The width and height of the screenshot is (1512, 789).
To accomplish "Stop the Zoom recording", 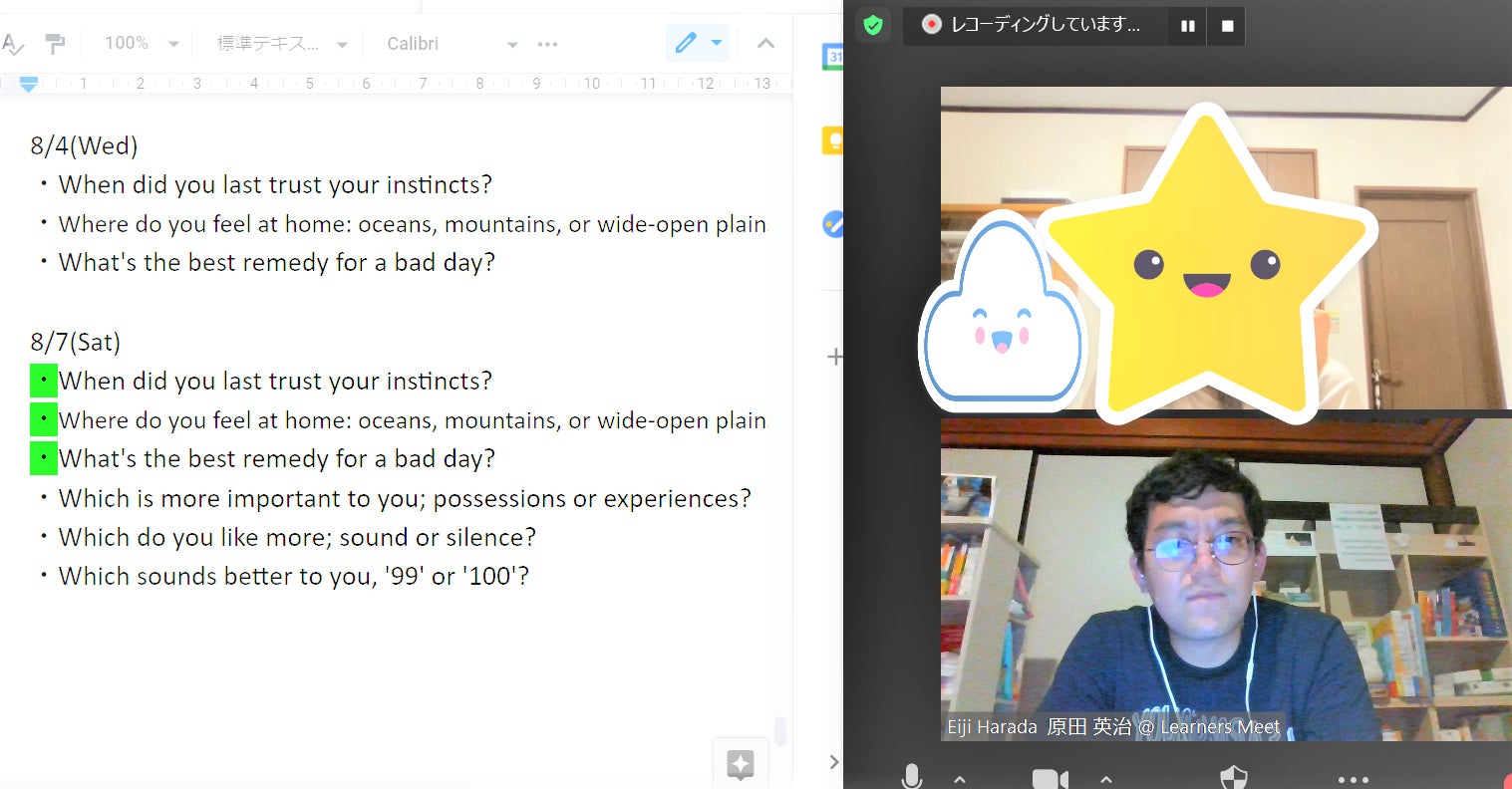I will [1227, 26].
